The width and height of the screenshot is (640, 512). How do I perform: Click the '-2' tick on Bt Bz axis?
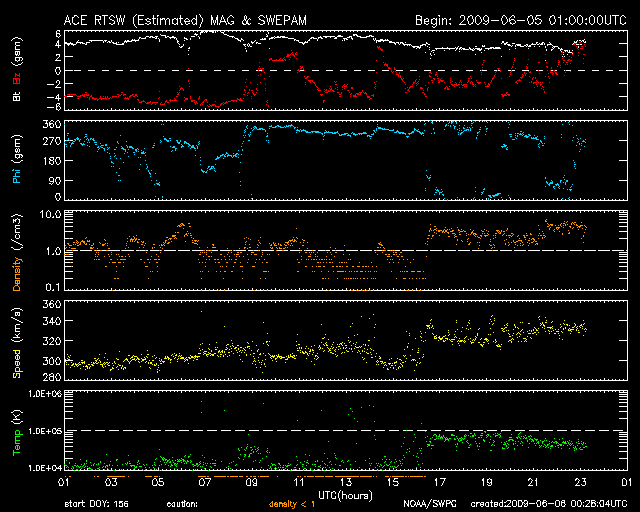click(56, 84)
